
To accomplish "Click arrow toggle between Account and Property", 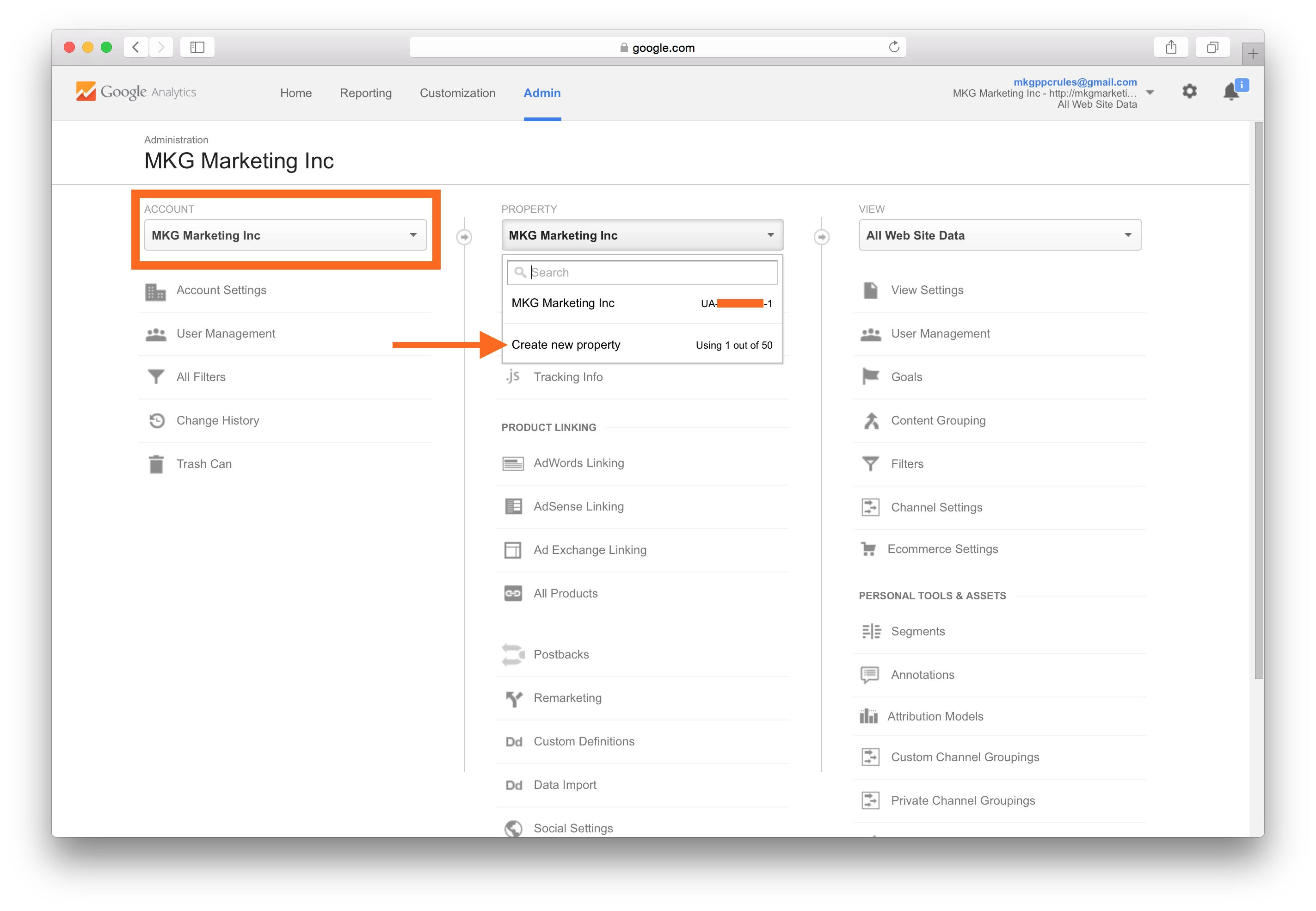I will point(465,236).
